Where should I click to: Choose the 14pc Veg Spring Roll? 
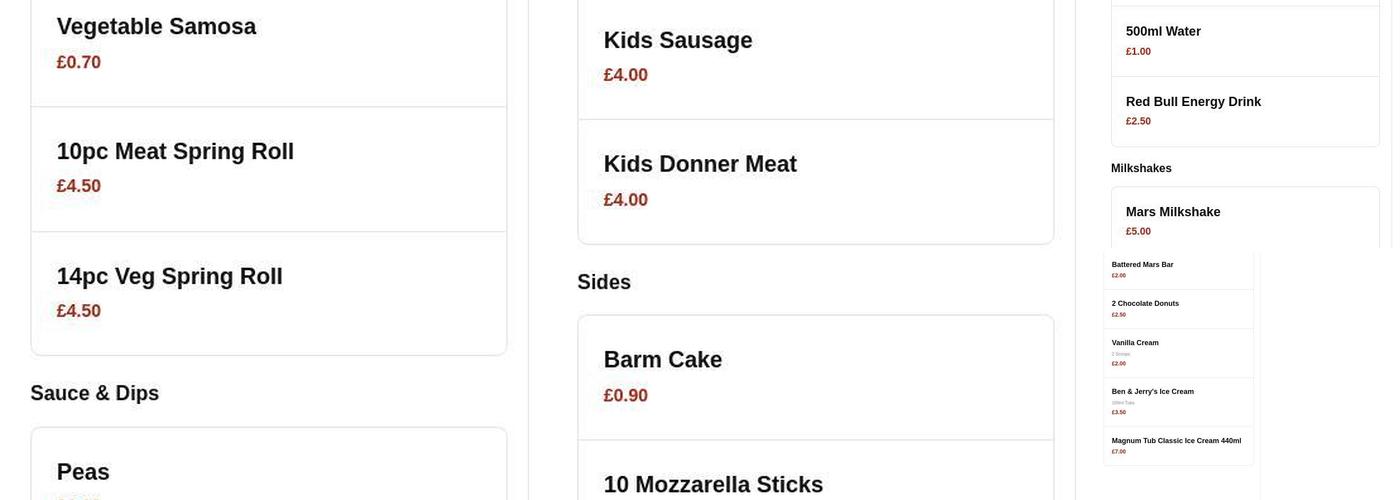coord(268,293)
